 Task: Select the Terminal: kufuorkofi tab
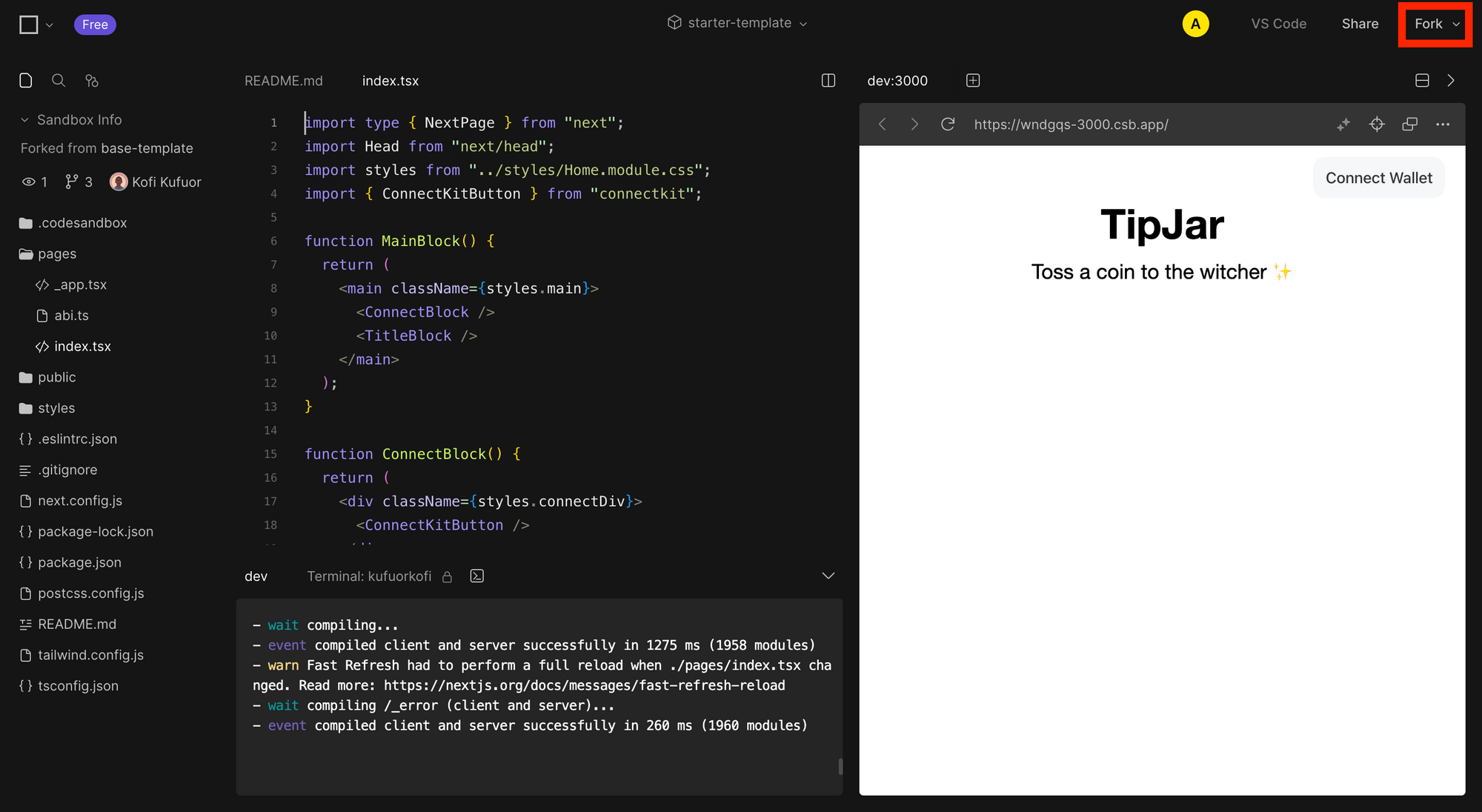369,576
